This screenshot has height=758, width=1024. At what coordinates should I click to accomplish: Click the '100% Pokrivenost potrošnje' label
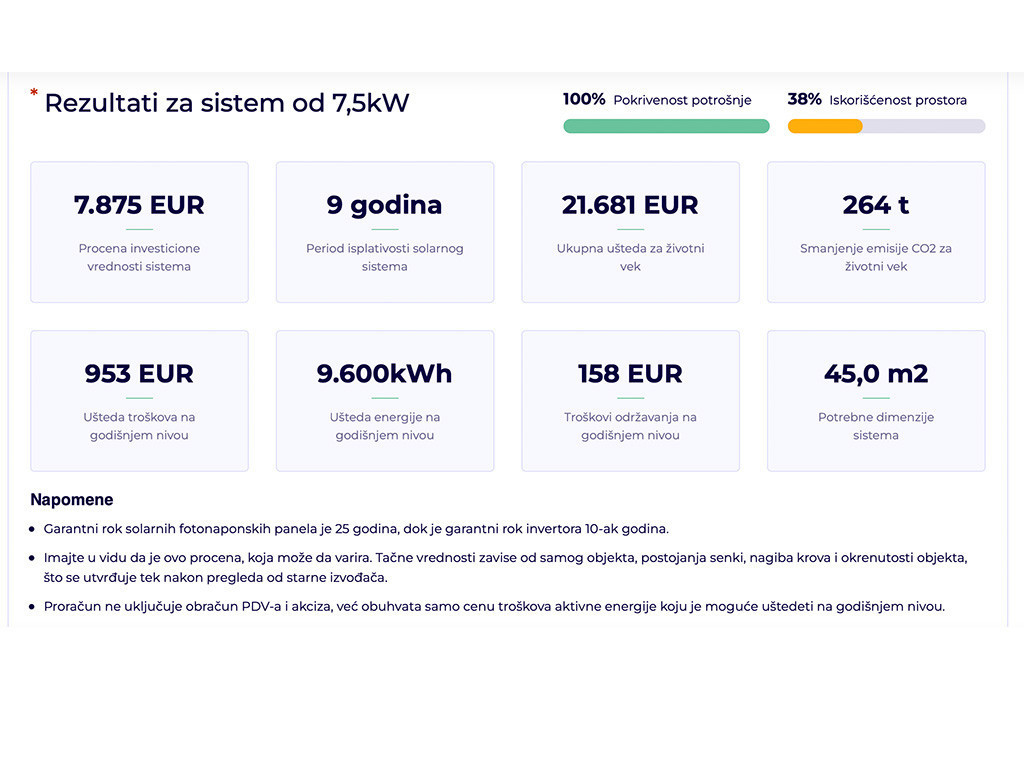(x=657, y=100)
